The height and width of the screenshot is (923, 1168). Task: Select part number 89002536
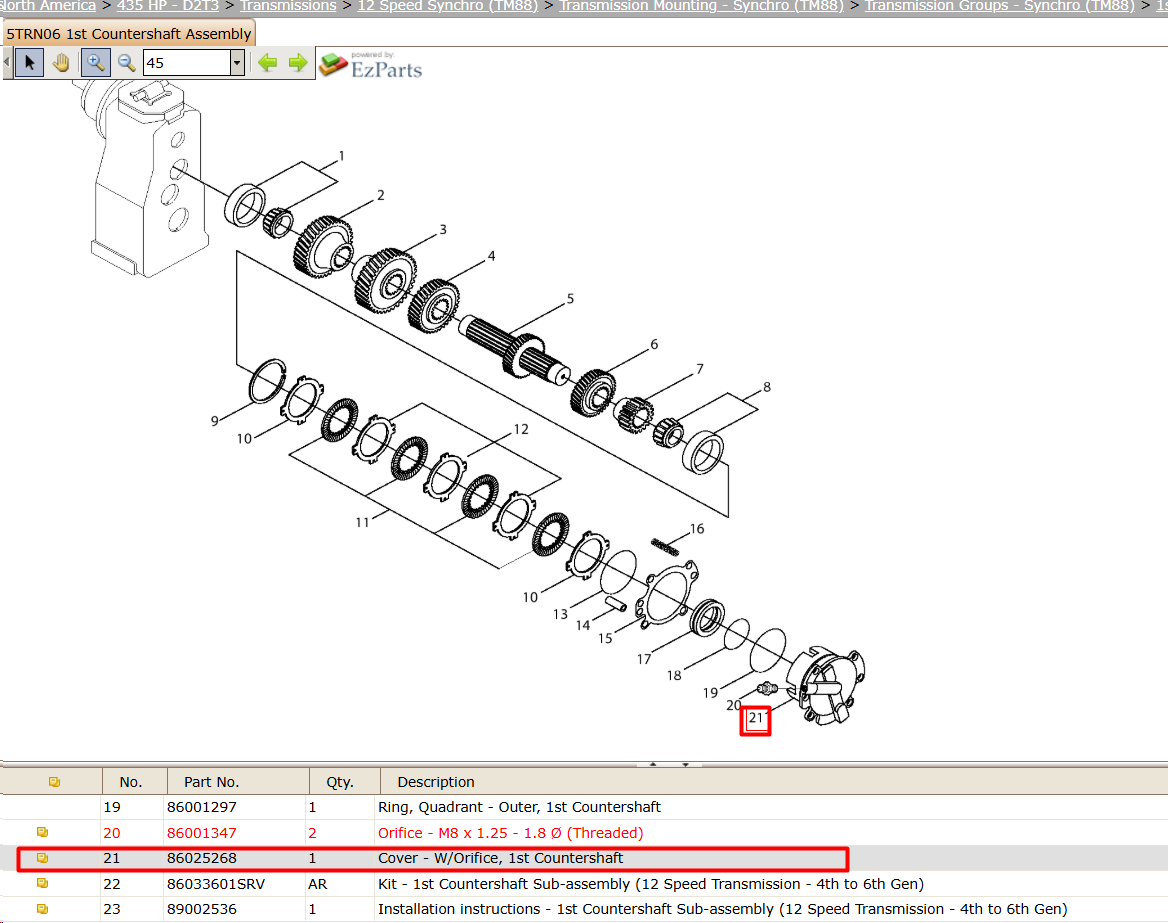pos(202,910)
